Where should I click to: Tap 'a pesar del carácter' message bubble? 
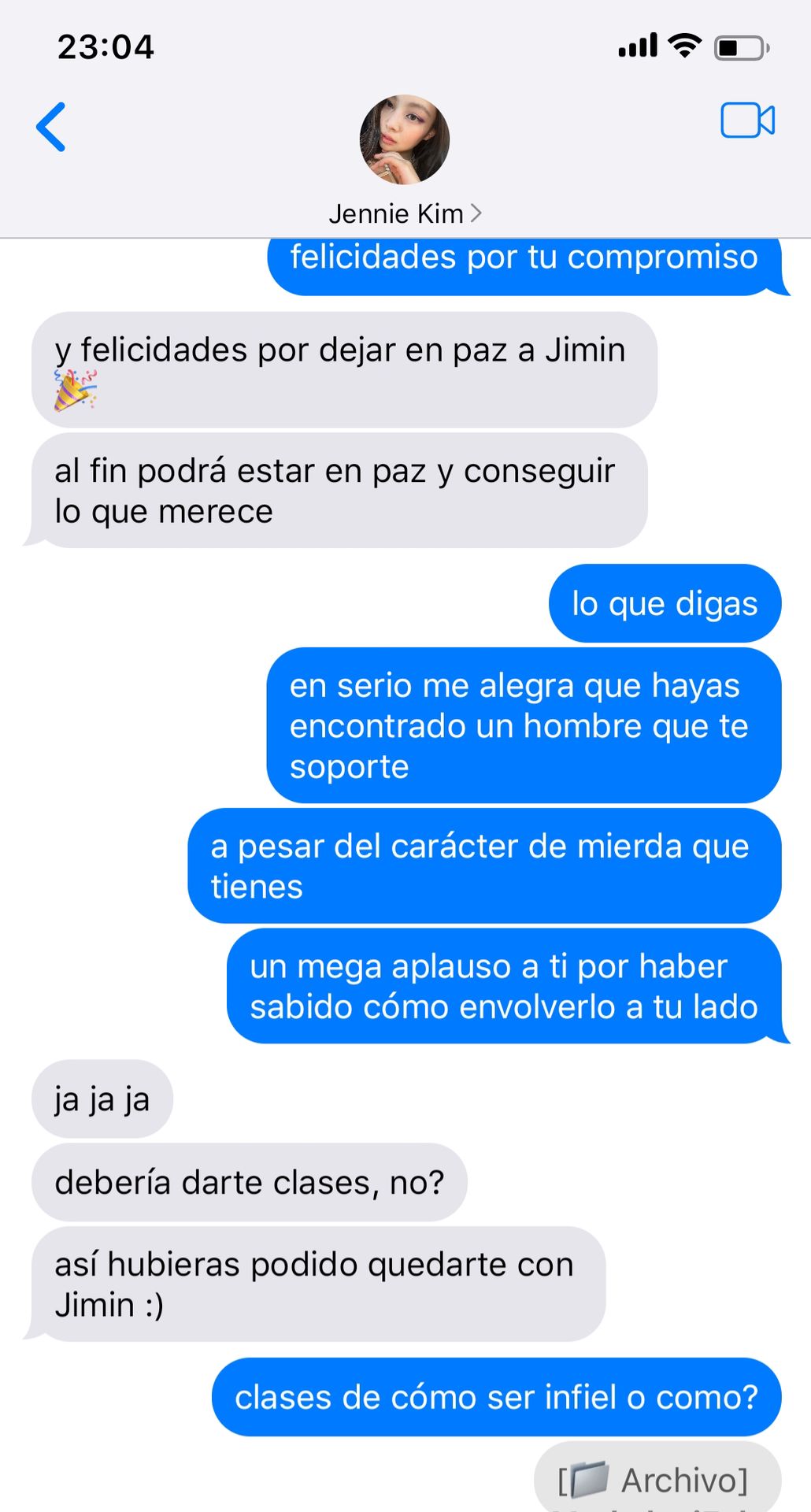(484, 865)
